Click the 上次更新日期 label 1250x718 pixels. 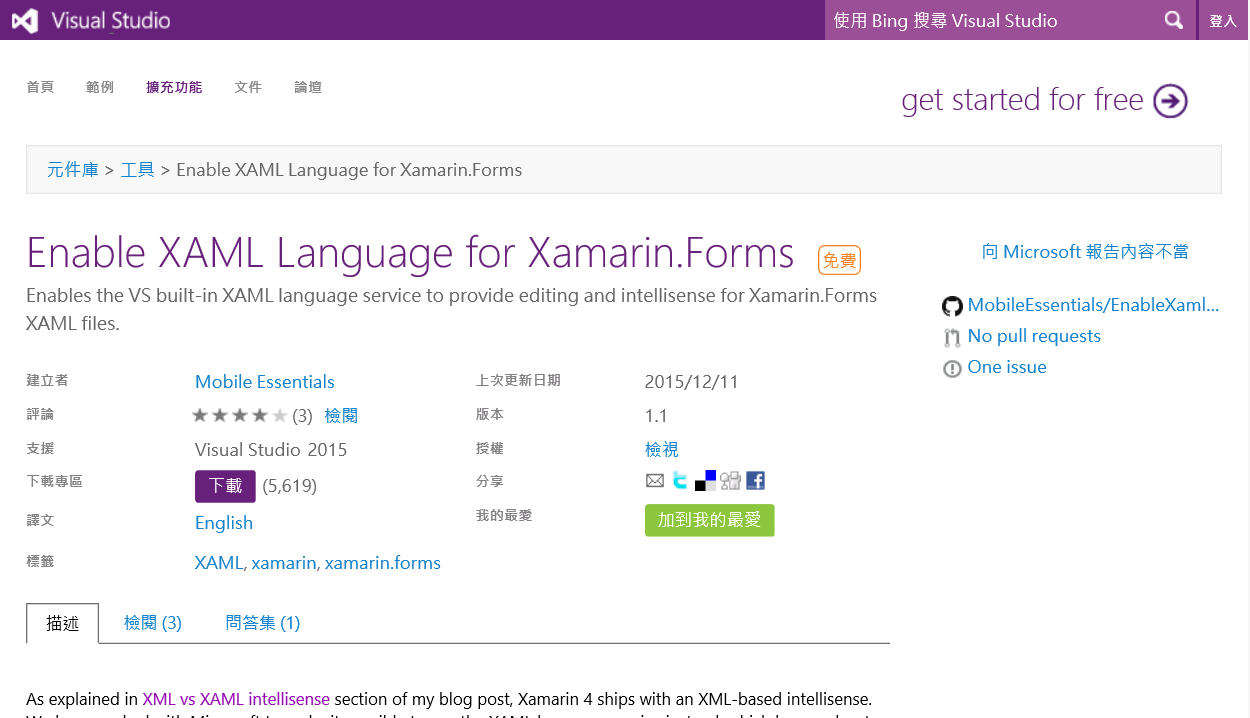pos(518,380)
